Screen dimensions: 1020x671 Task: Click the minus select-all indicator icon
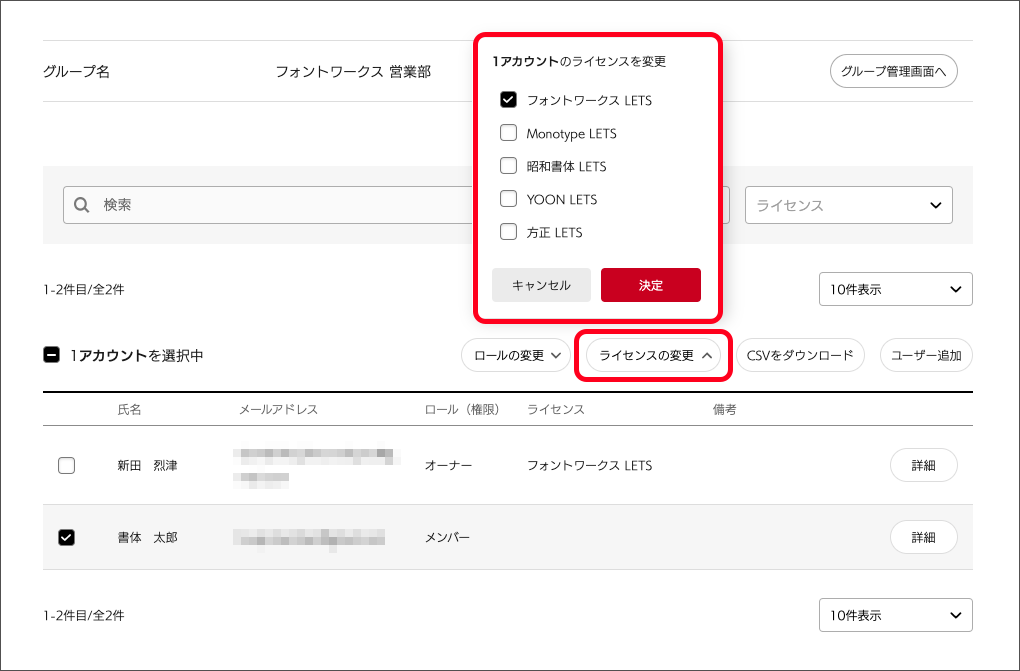[x=52, y=355]
